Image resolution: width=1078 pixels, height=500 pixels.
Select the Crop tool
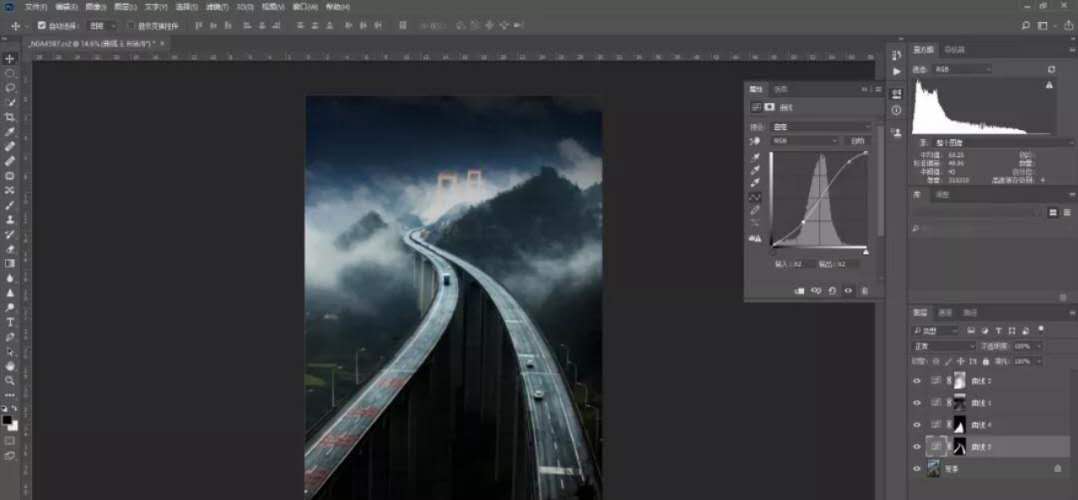(x=10, y=117)
